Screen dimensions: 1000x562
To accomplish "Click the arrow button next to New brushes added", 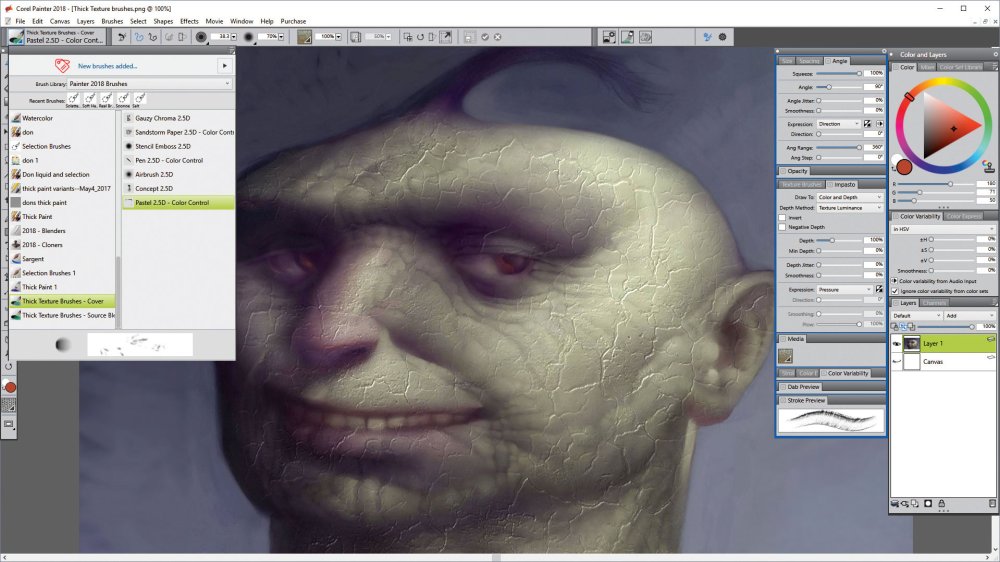I will [x=224, y=66].
